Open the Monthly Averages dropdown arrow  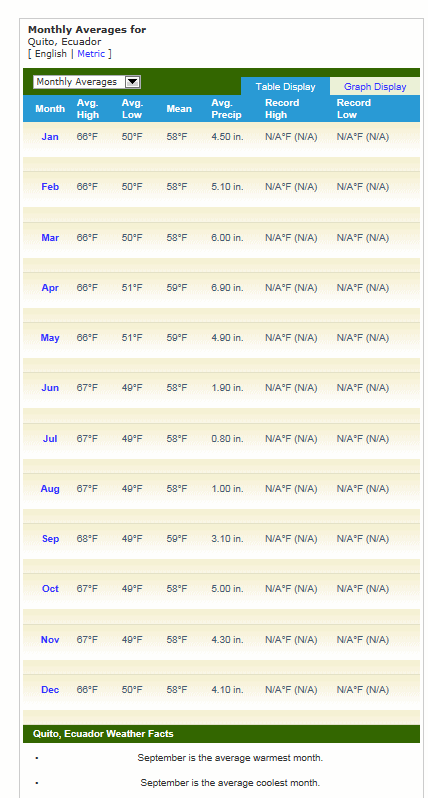[132, 82]
